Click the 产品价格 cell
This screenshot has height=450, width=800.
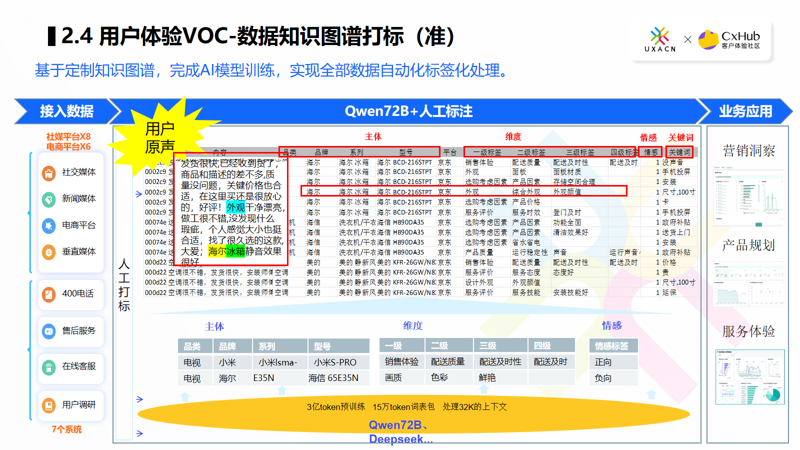(526, 202)
